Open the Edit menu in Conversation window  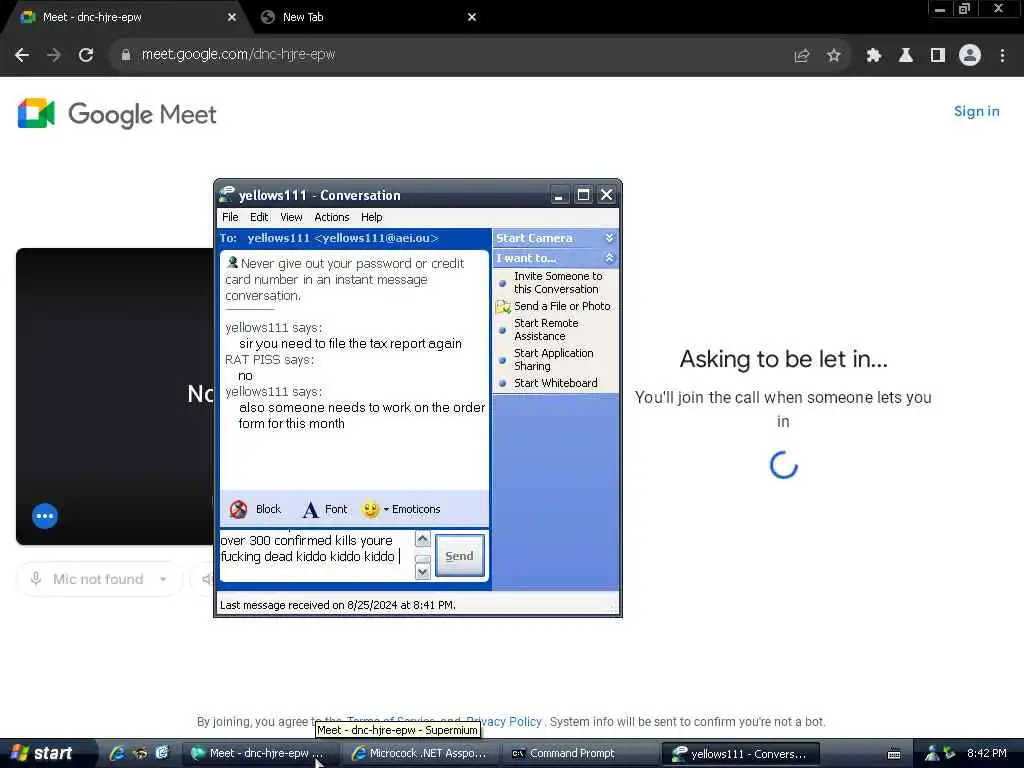coord(259,217)
